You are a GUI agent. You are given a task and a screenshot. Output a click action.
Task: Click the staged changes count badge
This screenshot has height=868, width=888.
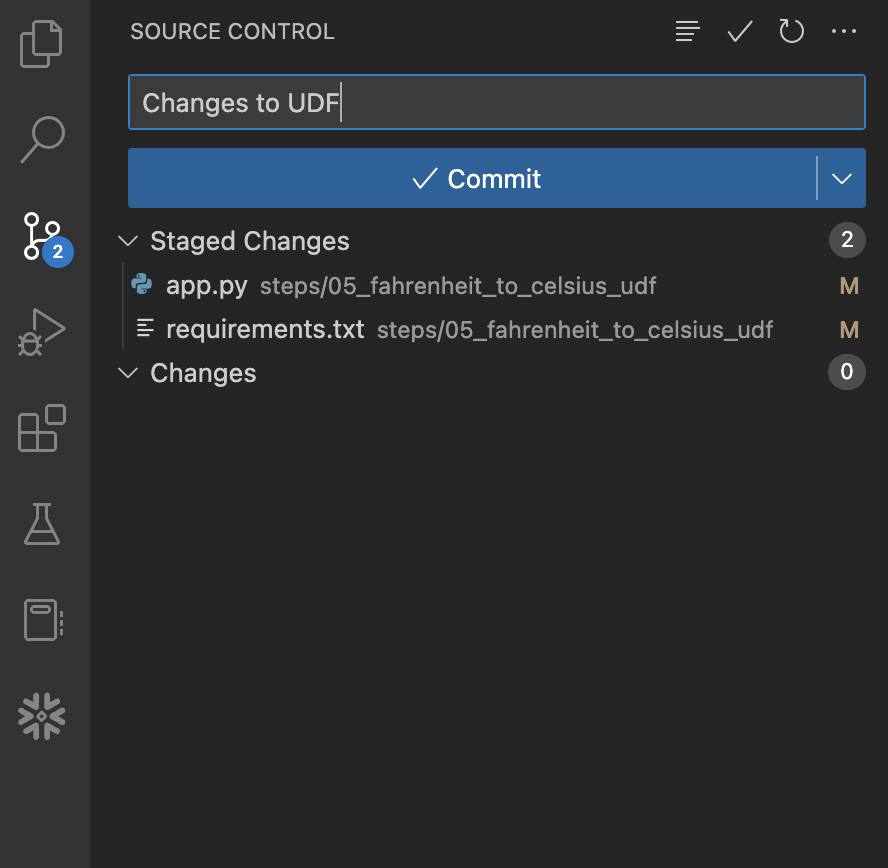click(x=847, y=240)
